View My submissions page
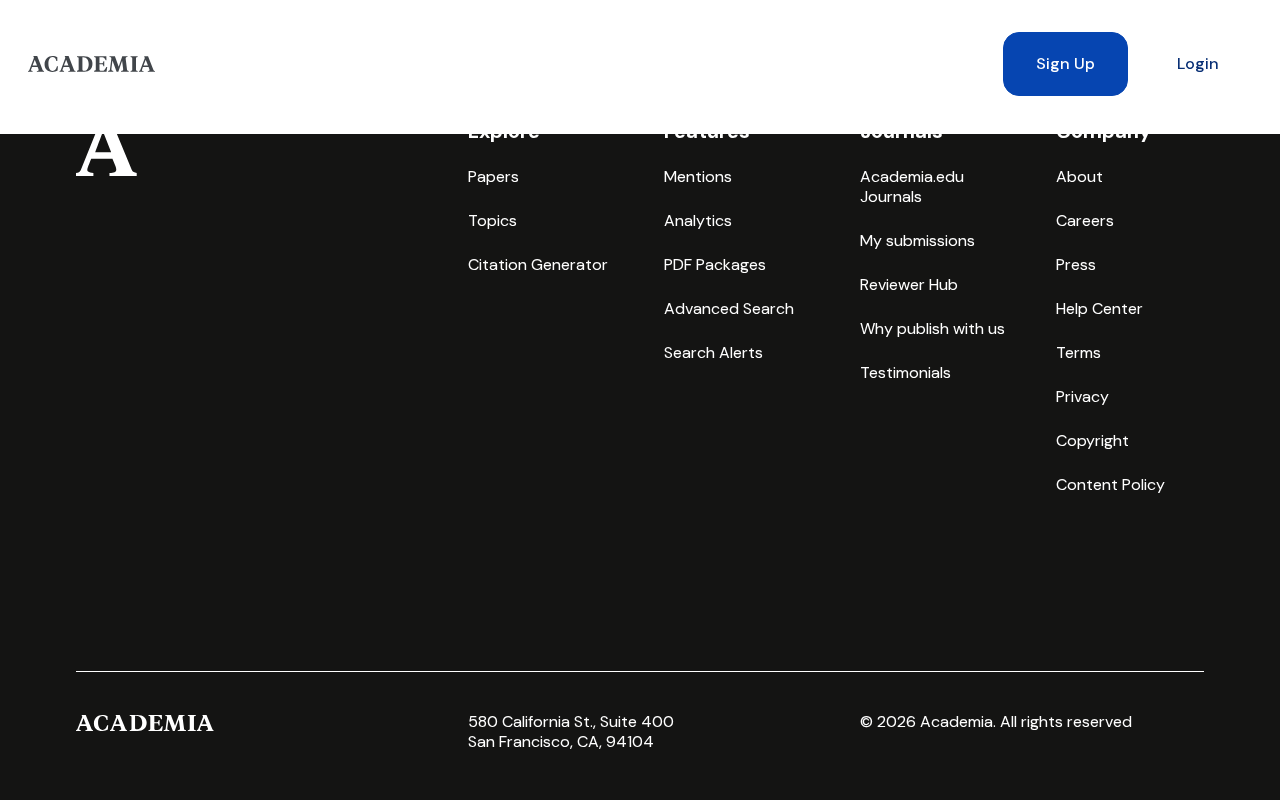Viewport: 1280px width, 800px height. [x=917, y=241]
